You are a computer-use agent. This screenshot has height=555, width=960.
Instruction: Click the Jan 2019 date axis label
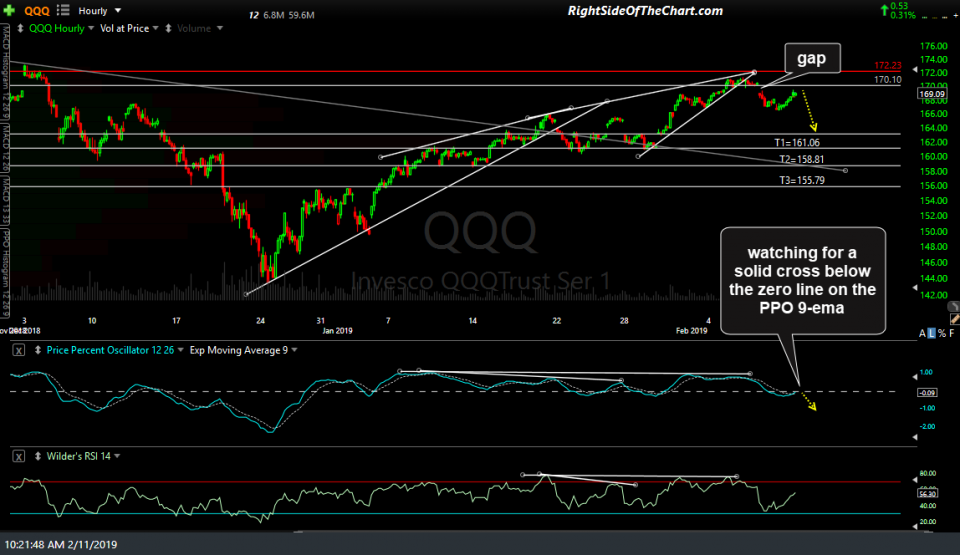337,331
